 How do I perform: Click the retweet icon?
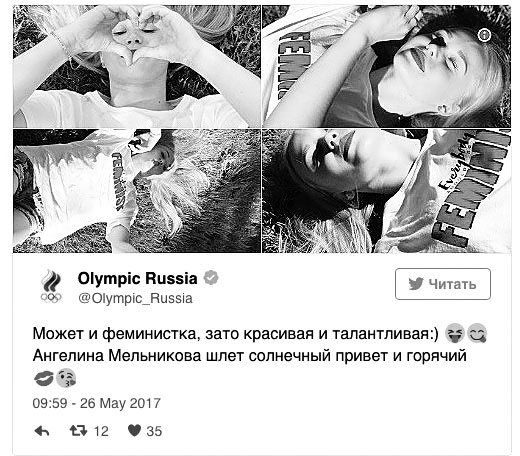click(78, 431)
